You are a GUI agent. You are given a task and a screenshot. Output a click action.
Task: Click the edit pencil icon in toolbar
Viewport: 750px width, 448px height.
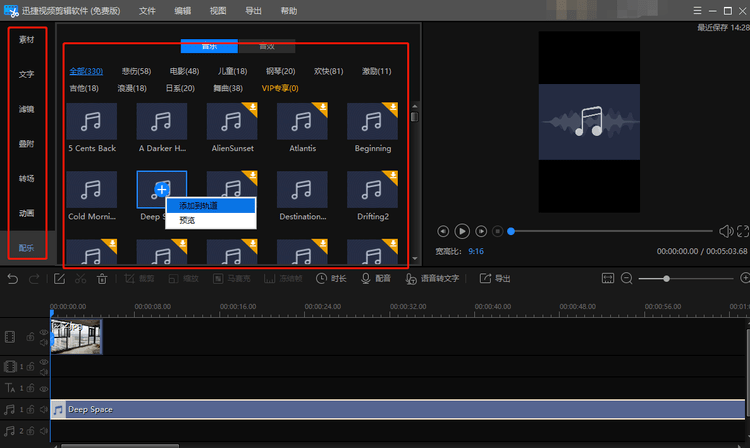tap(59, 279)
